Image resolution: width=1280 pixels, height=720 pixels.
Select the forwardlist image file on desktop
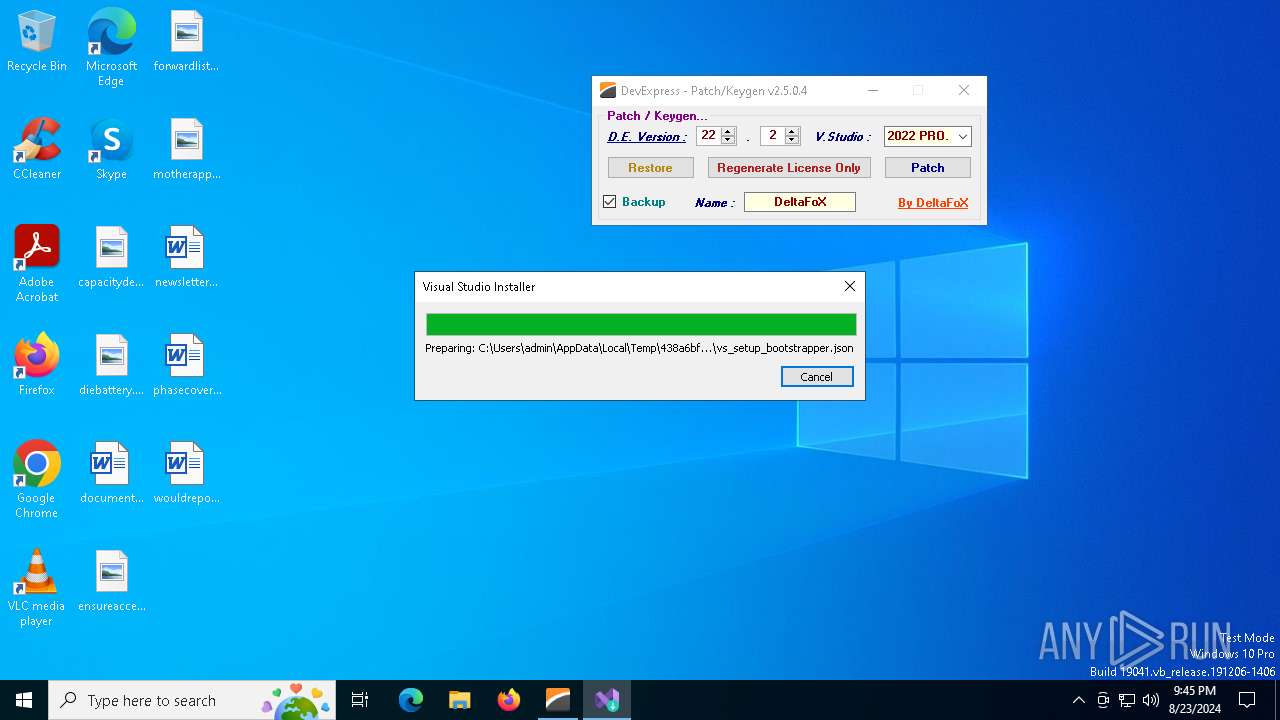tap(186, 42)
